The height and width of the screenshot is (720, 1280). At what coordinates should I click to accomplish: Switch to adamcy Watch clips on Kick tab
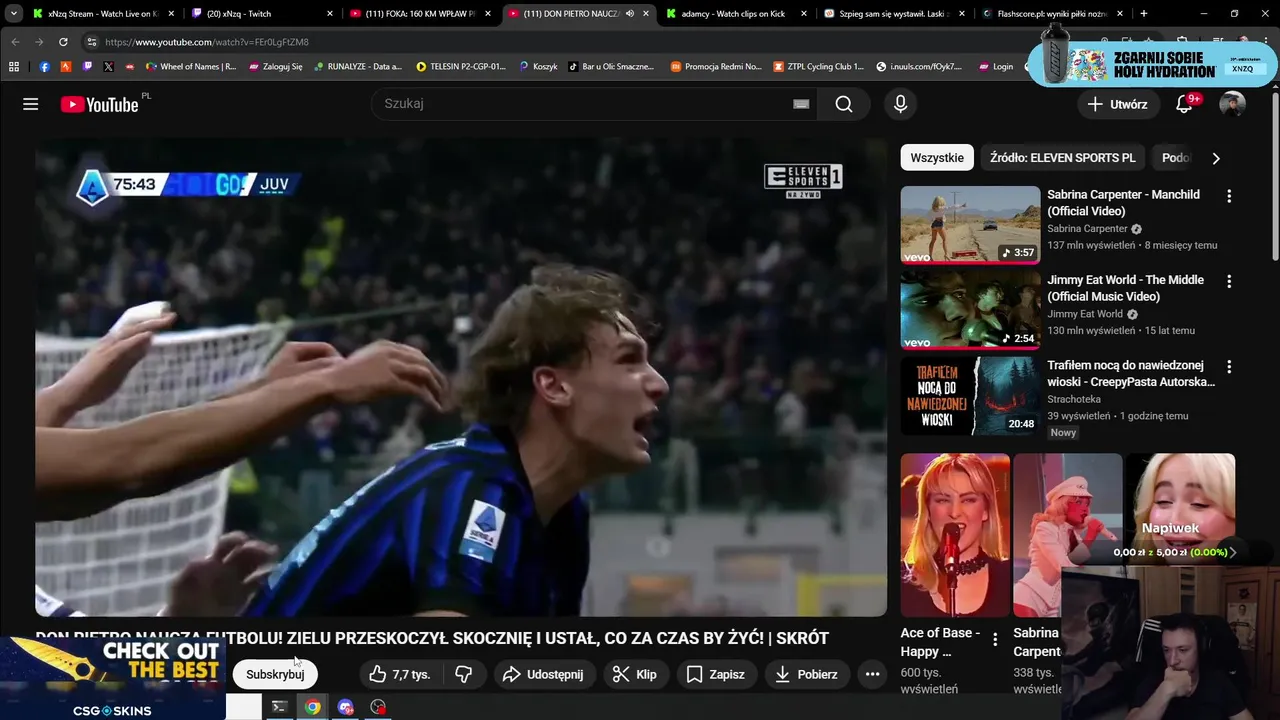(734, 14)
